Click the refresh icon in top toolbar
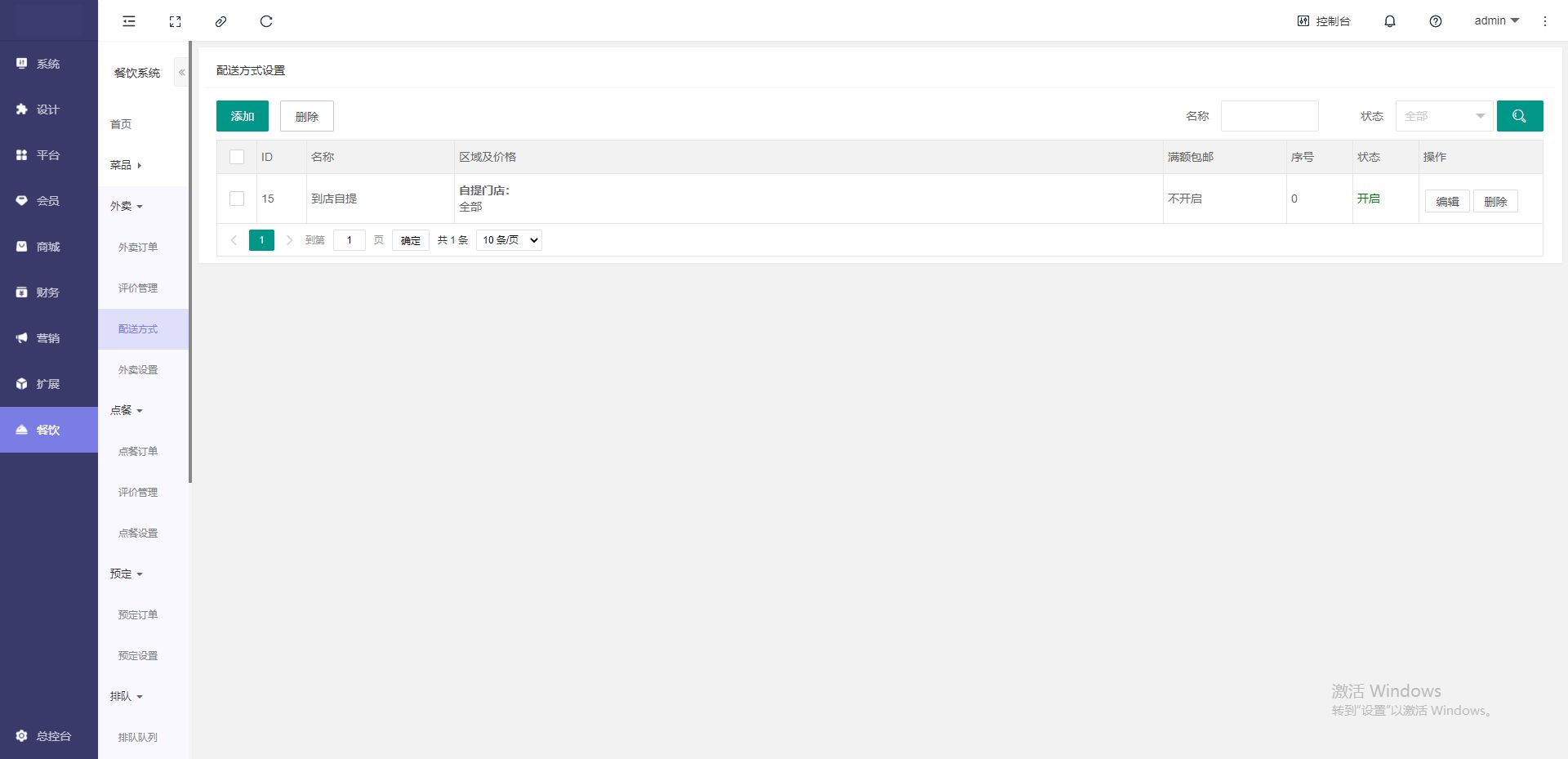The height and width of the screenshot is (759, 1568). click(x=266, y=21)
